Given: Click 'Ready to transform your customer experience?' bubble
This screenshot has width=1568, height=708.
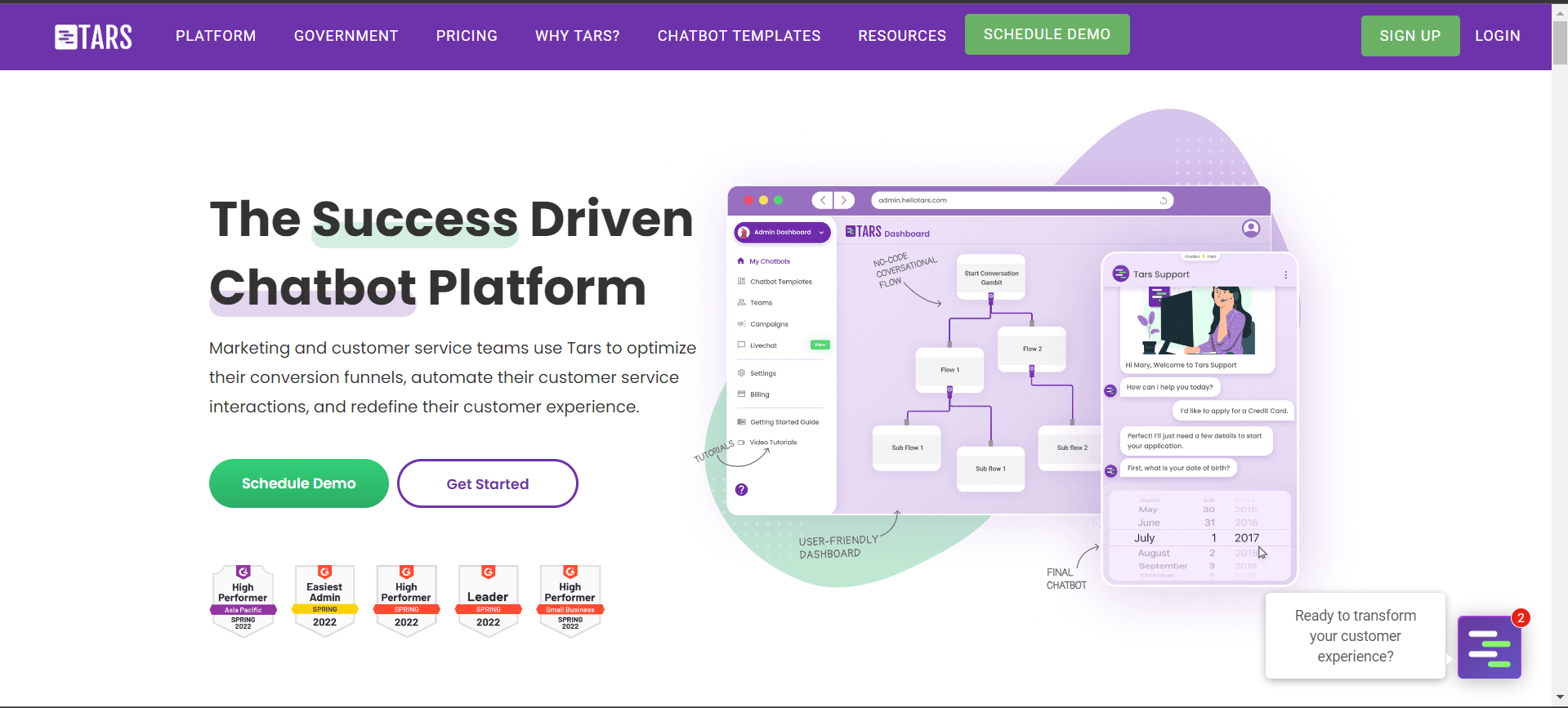Looking at the screenshot, I should [1356, 635].
